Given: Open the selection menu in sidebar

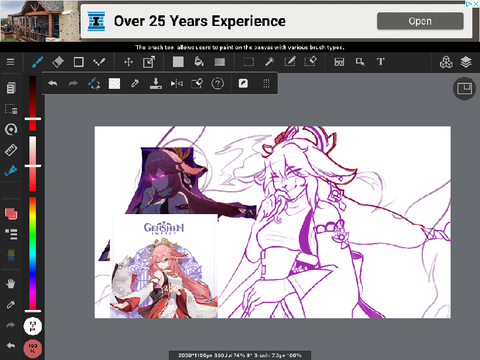Looking at the screenshot, I should click(11, 109).
